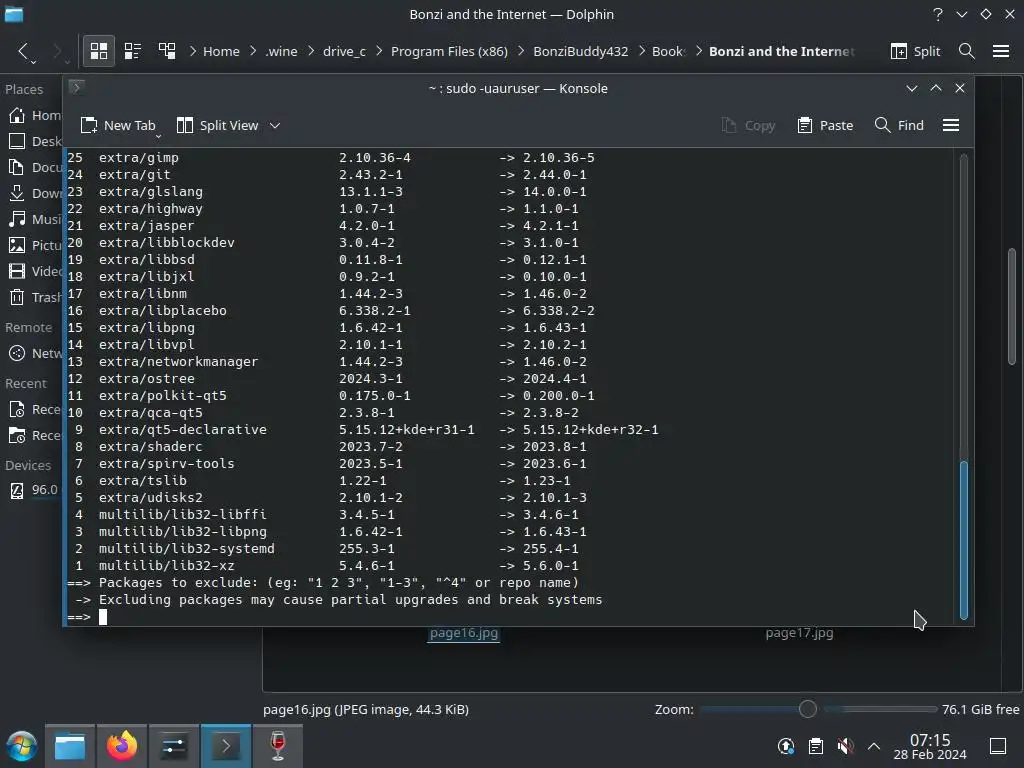
Task: Open the application launcher start button
Action: pyautogui.click(x=22, y=746)
